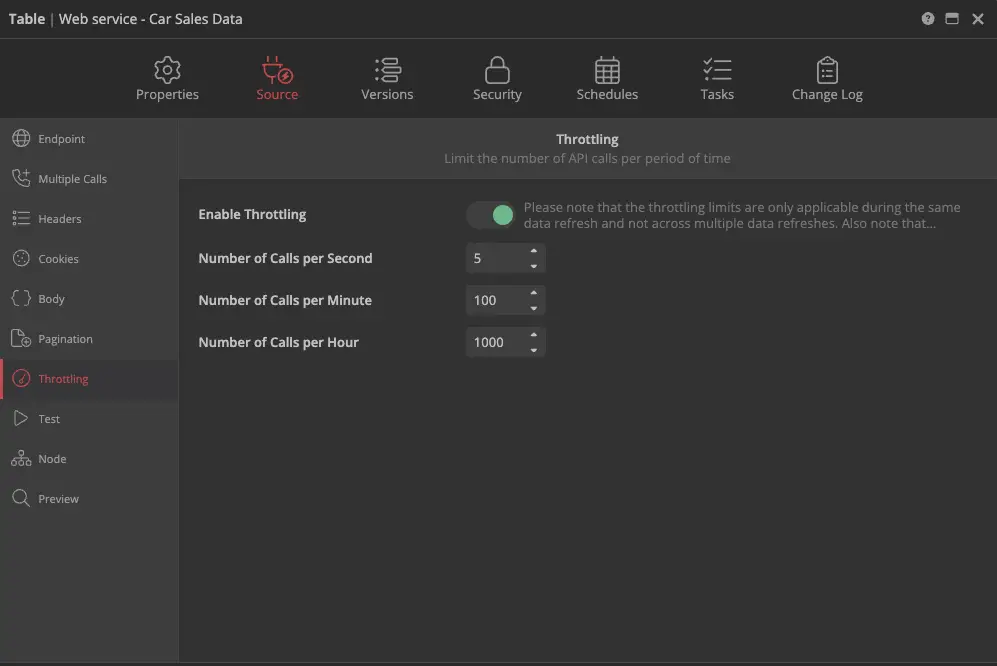
Task: Click the Tasks checklist icon
Action: [x=717, y=70]
